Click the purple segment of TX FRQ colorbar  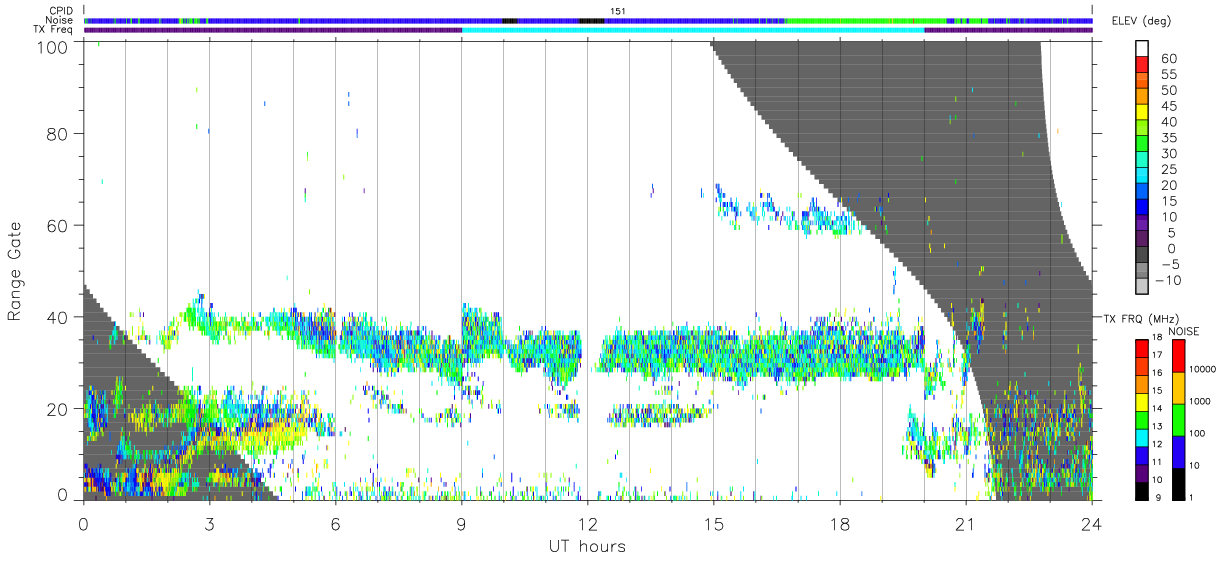(x=1142, y=472)
